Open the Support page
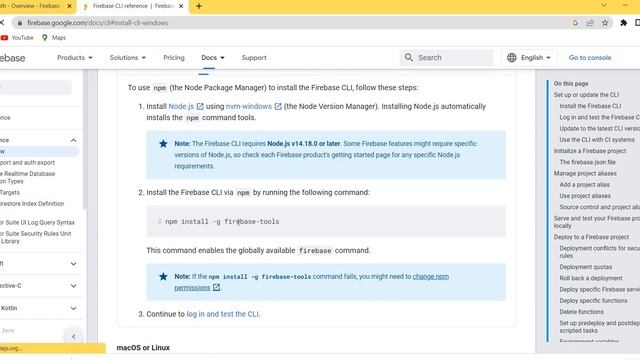 coord(254,58)
